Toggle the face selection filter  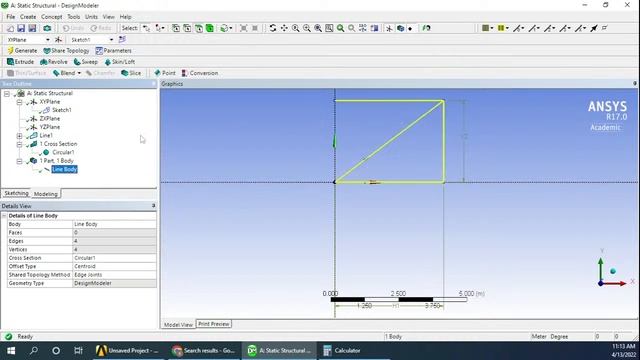point(198,28)
